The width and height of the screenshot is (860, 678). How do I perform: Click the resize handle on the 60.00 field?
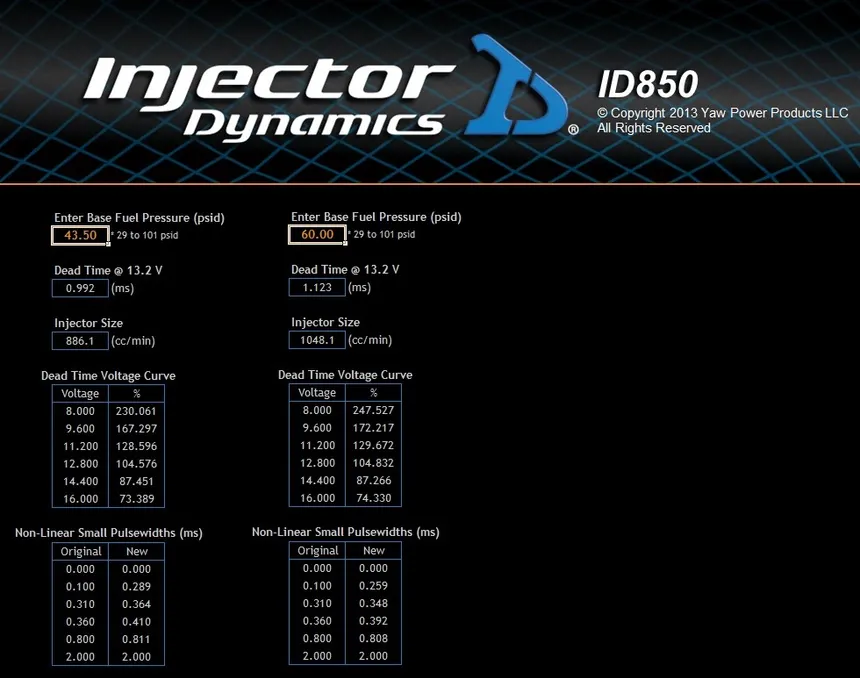tap(345, 242)
